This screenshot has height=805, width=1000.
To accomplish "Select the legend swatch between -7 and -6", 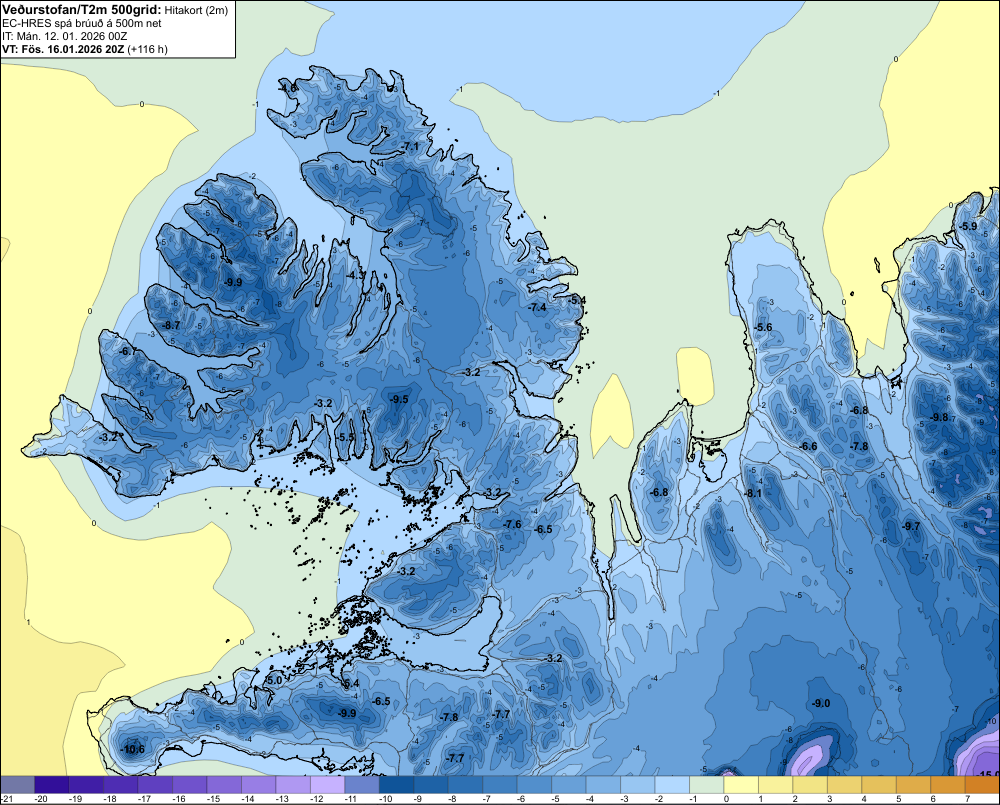I will [x=499, y=785].
